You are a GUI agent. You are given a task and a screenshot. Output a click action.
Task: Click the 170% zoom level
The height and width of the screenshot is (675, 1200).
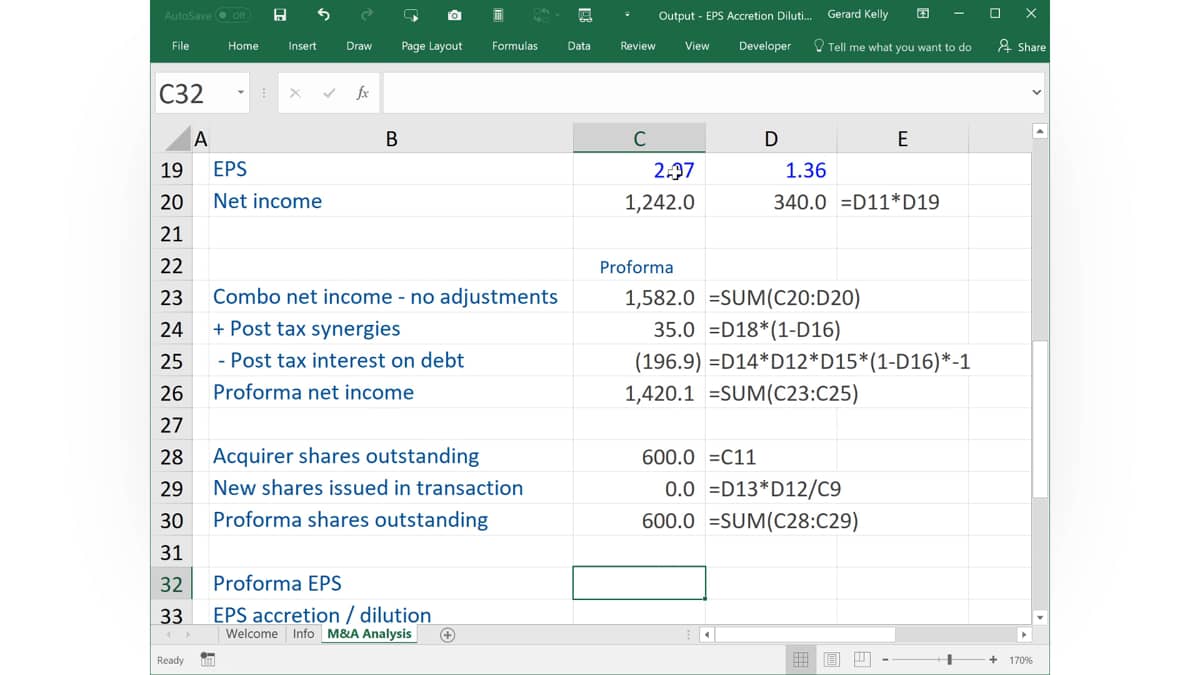(1020, 661)
